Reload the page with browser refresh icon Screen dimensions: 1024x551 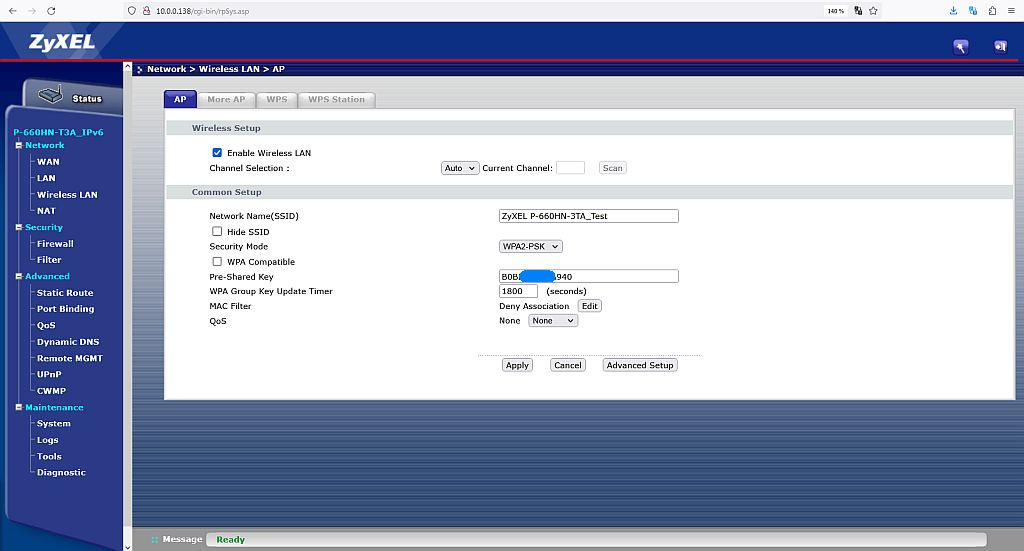[51, 10]
